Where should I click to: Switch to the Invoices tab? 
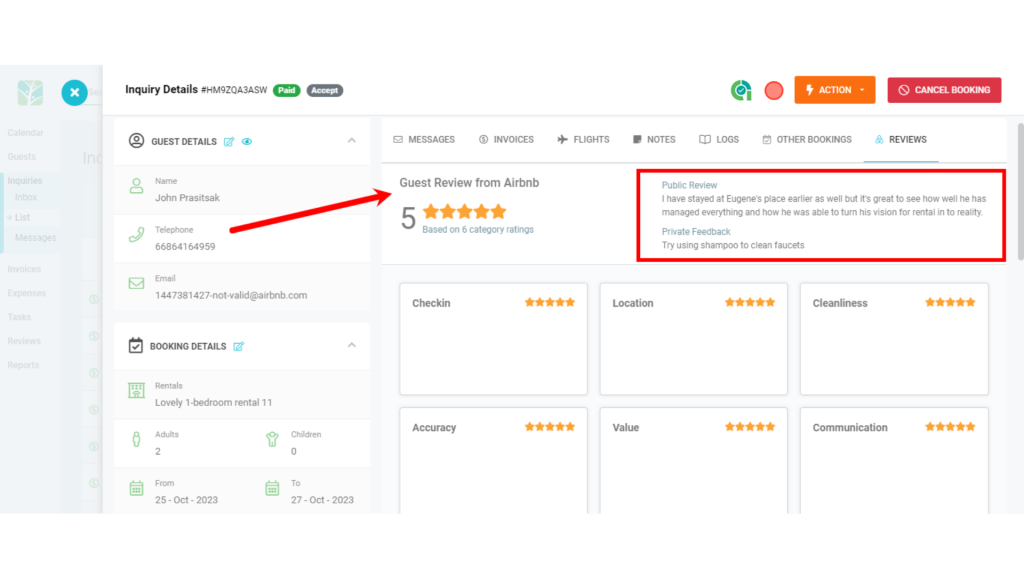click(506, 140)
